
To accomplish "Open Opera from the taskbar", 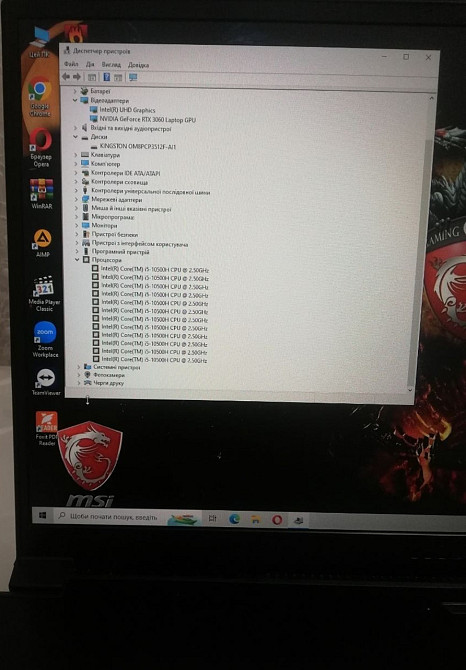I will coord(277,520).
